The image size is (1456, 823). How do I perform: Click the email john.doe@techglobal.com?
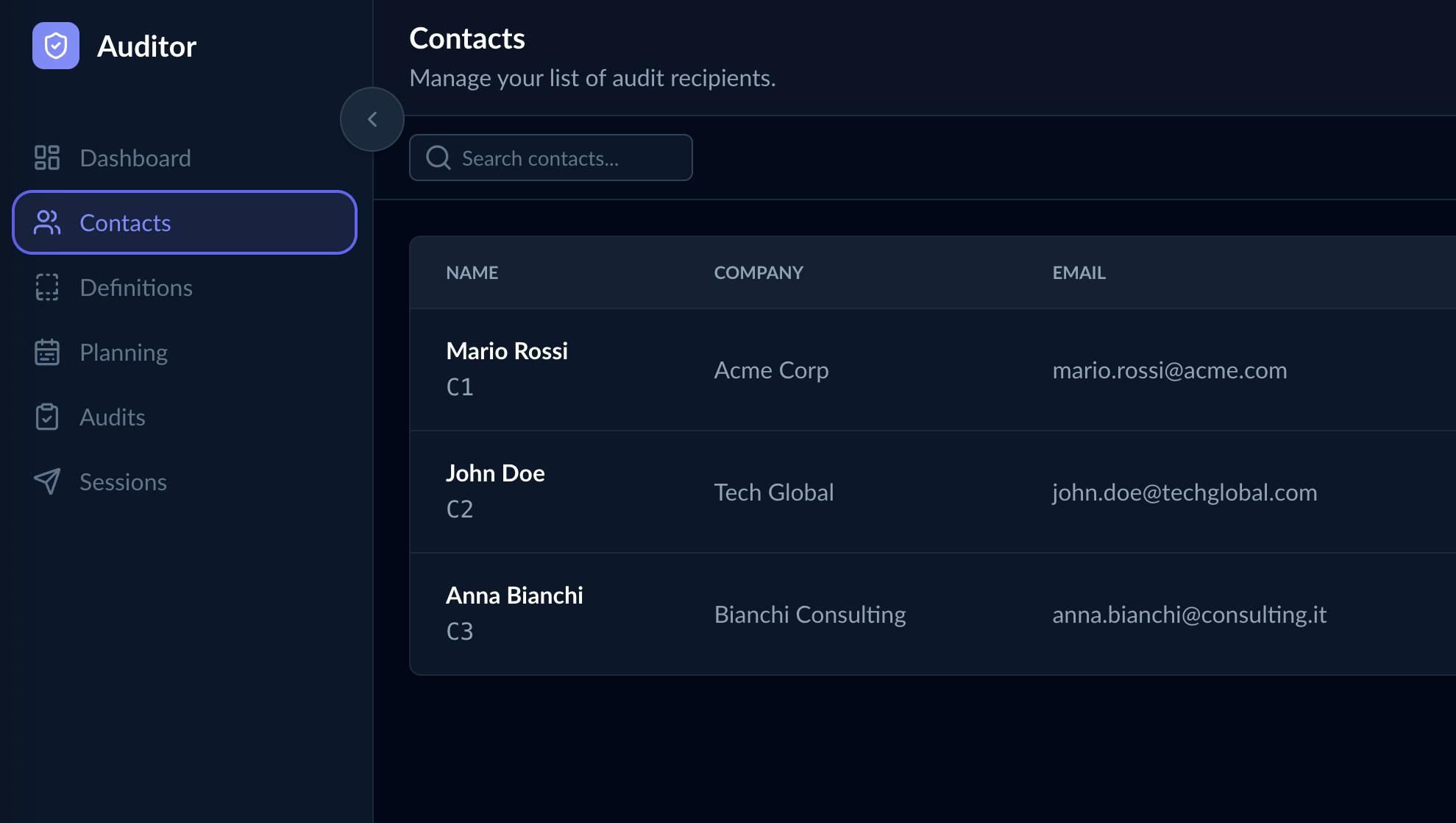pyautogui.click(x=1185, y=492)
